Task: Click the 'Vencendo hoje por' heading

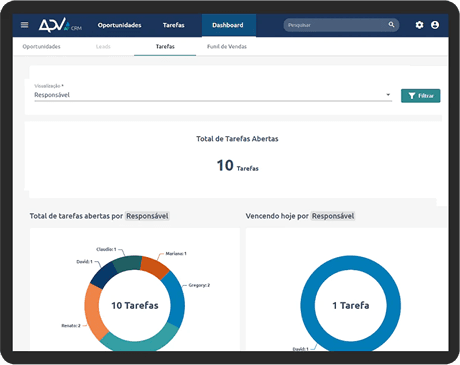Action: point(277,216)
